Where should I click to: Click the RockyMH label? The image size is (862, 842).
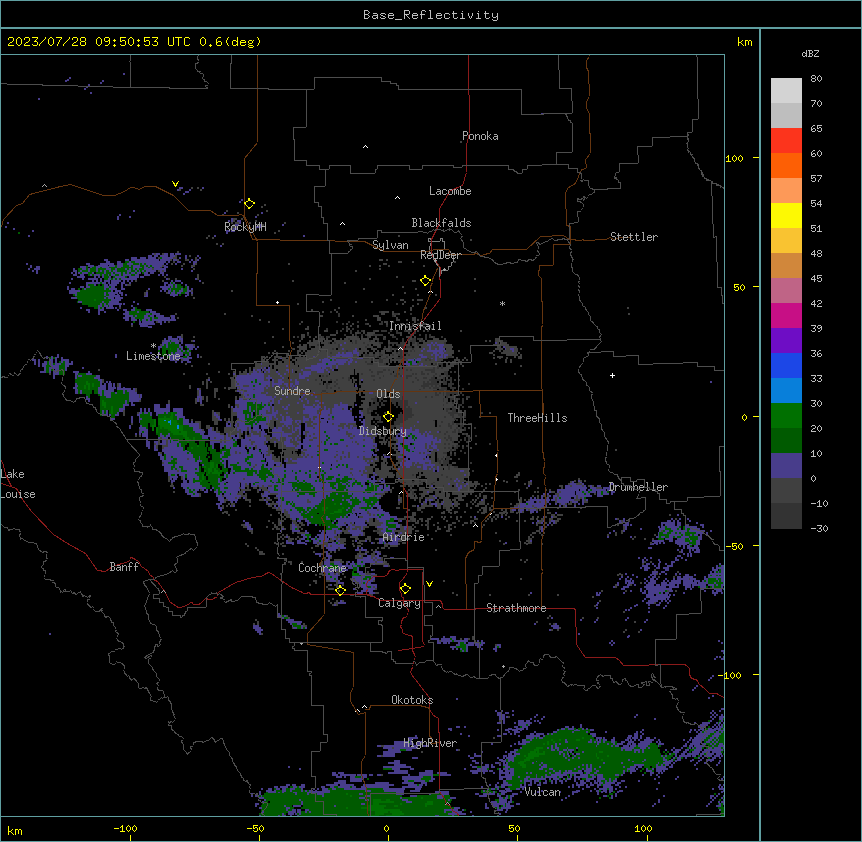click(x=245, y=227)
